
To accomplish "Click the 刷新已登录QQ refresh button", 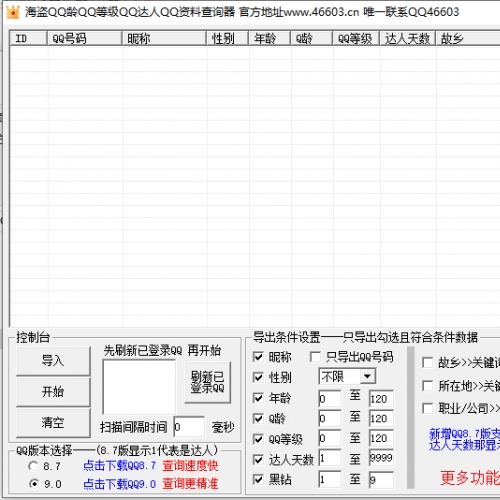I will coord(207,382).
